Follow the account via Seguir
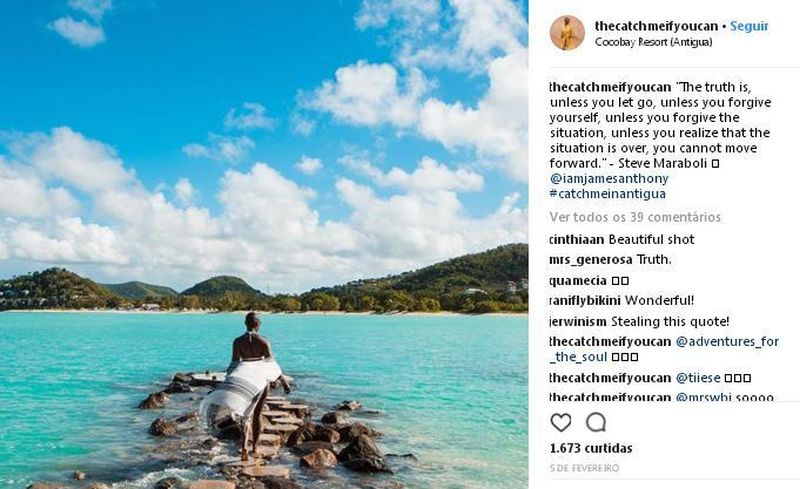Image resolution: width=800 pixels, height=489 pixels. click(749, 26)
